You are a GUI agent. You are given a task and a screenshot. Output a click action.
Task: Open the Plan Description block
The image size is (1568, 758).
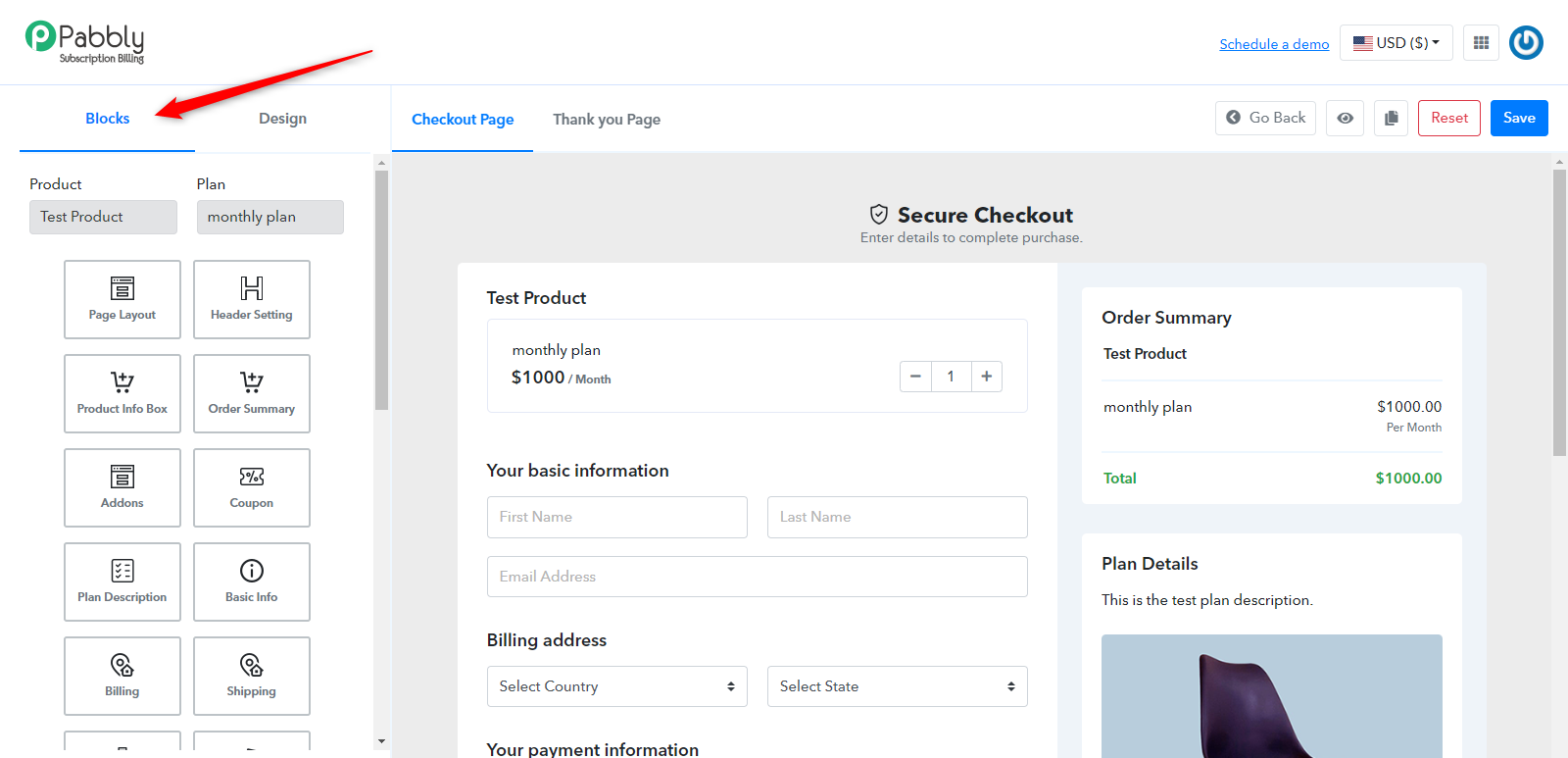(122, 581)
